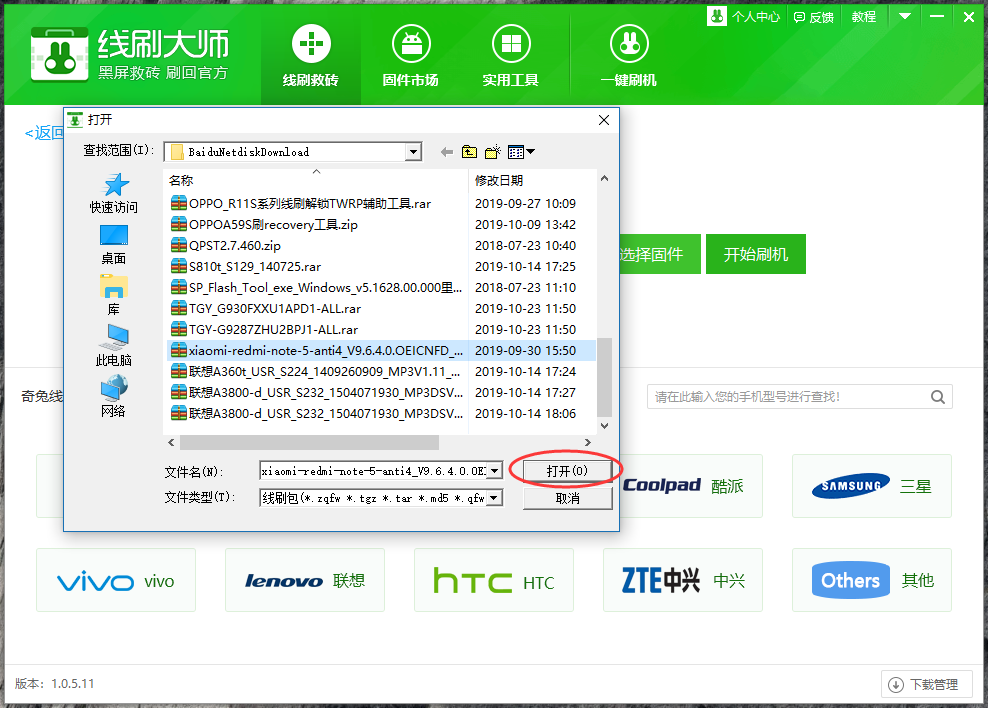Image resolution: width=988 pixels, height=708 pixels.
Task: Choose the Coolpad 酷派 brand
Action: click(691, 486)
